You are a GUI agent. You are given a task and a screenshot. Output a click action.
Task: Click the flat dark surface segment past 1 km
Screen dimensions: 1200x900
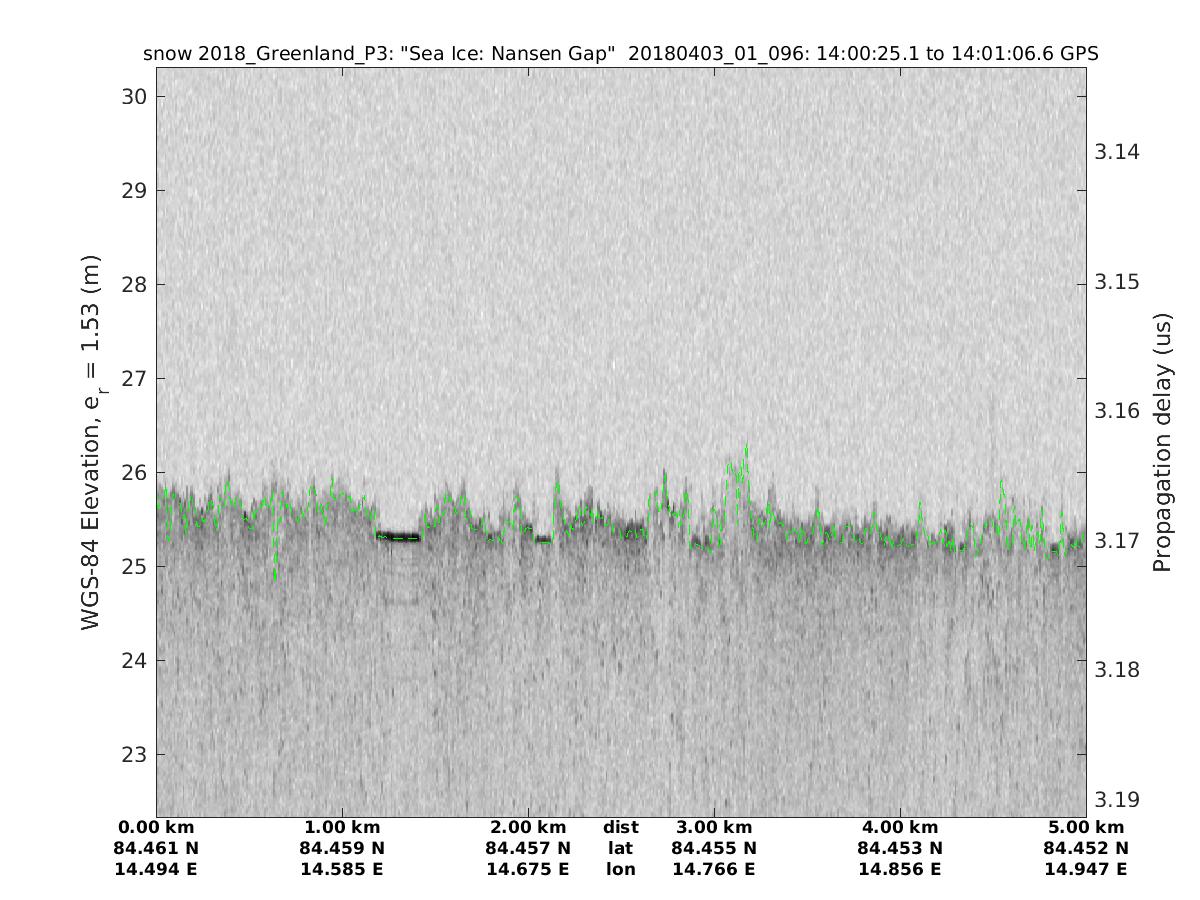point(398,537)
